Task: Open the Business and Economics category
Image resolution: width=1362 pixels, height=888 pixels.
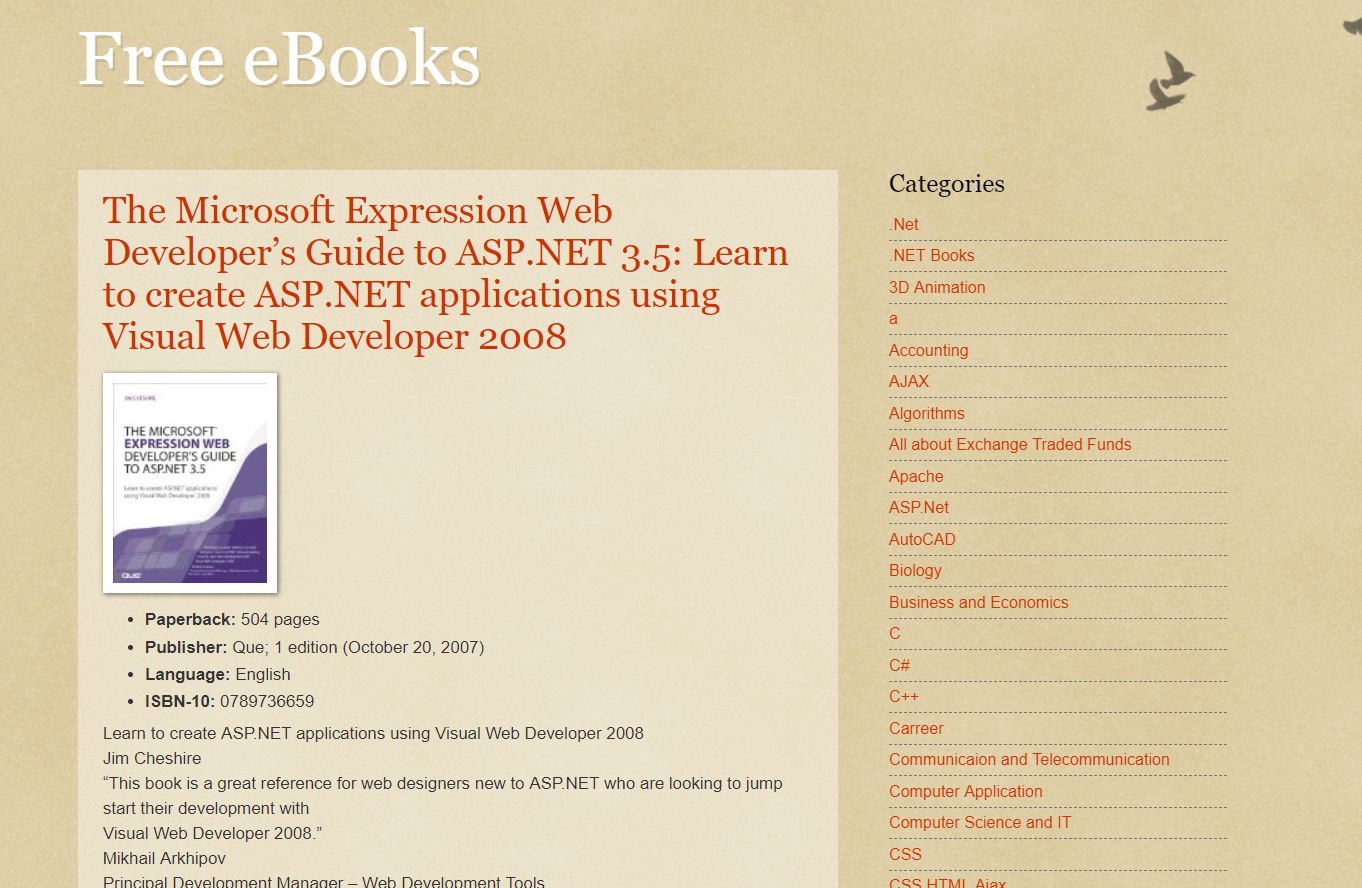Action: [x=978, y=602]
